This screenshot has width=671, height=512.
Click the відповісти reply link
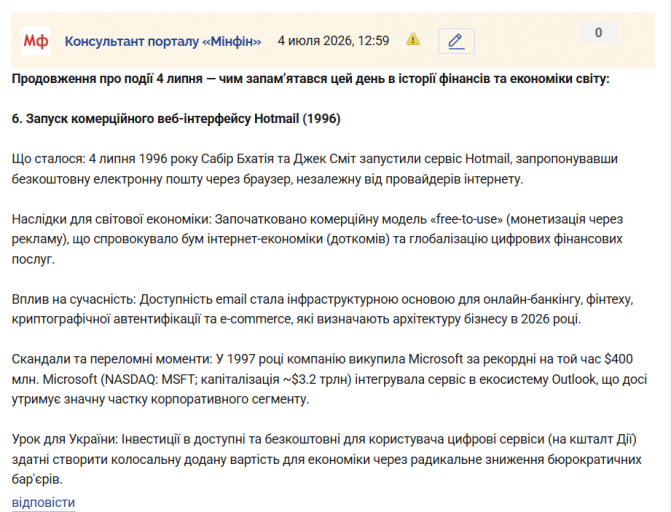pyautogui.click(x=43, y=502)
